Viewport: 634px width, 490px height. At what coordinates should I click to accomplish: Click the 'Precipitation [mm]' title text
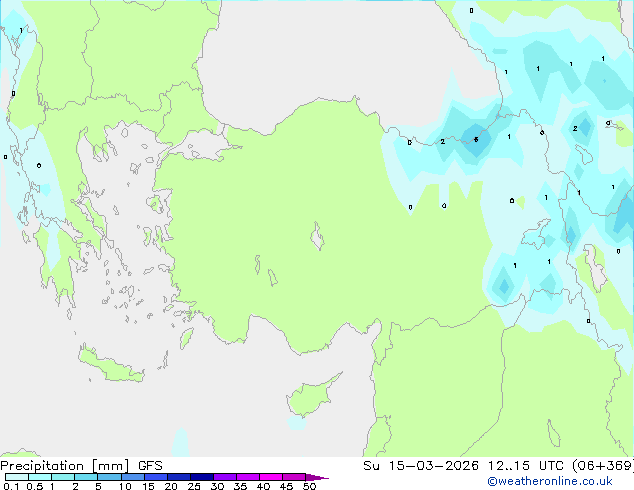[65, 466]
